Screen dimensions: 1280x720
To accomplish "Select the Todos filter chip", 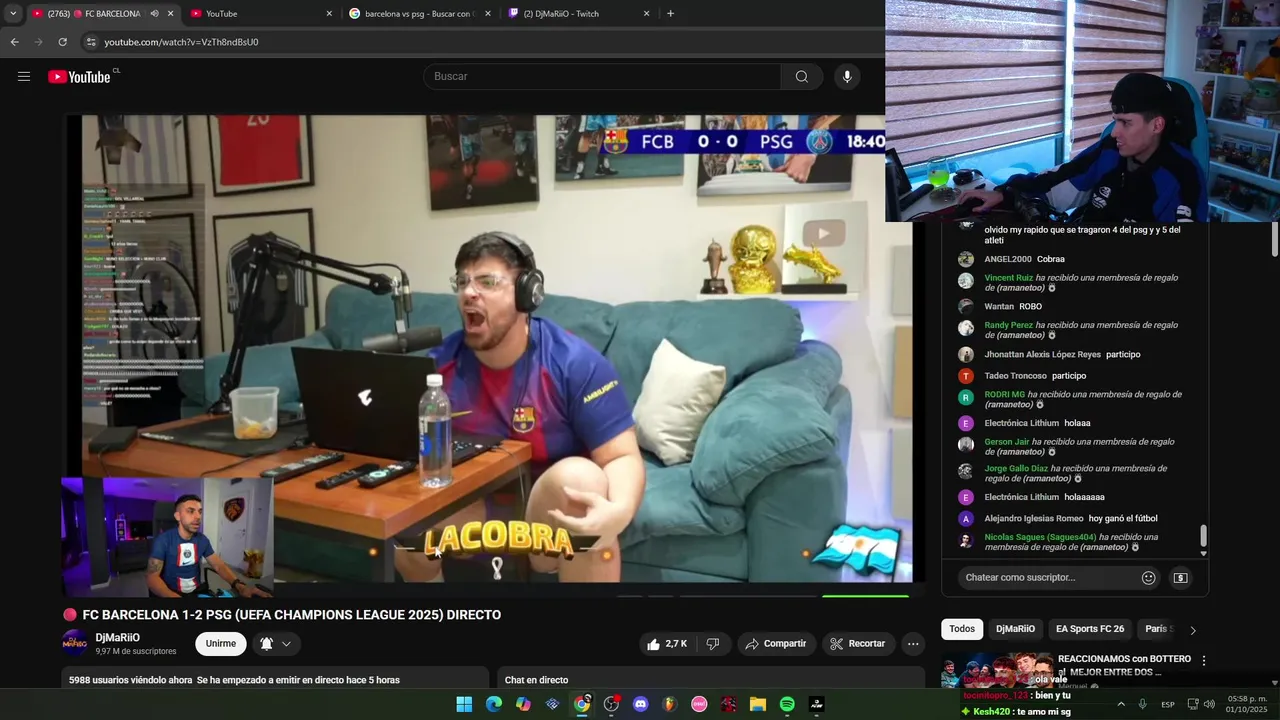I will [x=962, y=629].
